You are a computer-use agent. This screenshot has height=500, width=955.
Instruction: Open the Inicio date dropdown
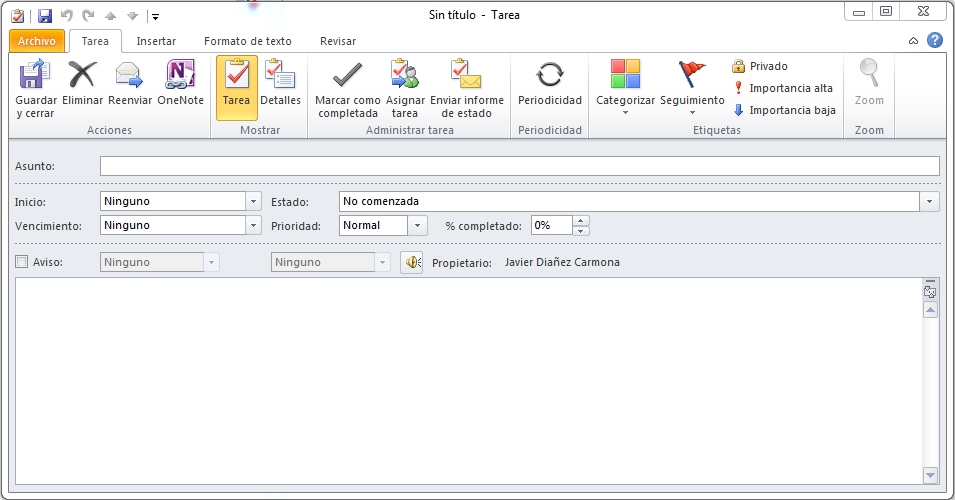pyautogui.click(x=253, y=201)
